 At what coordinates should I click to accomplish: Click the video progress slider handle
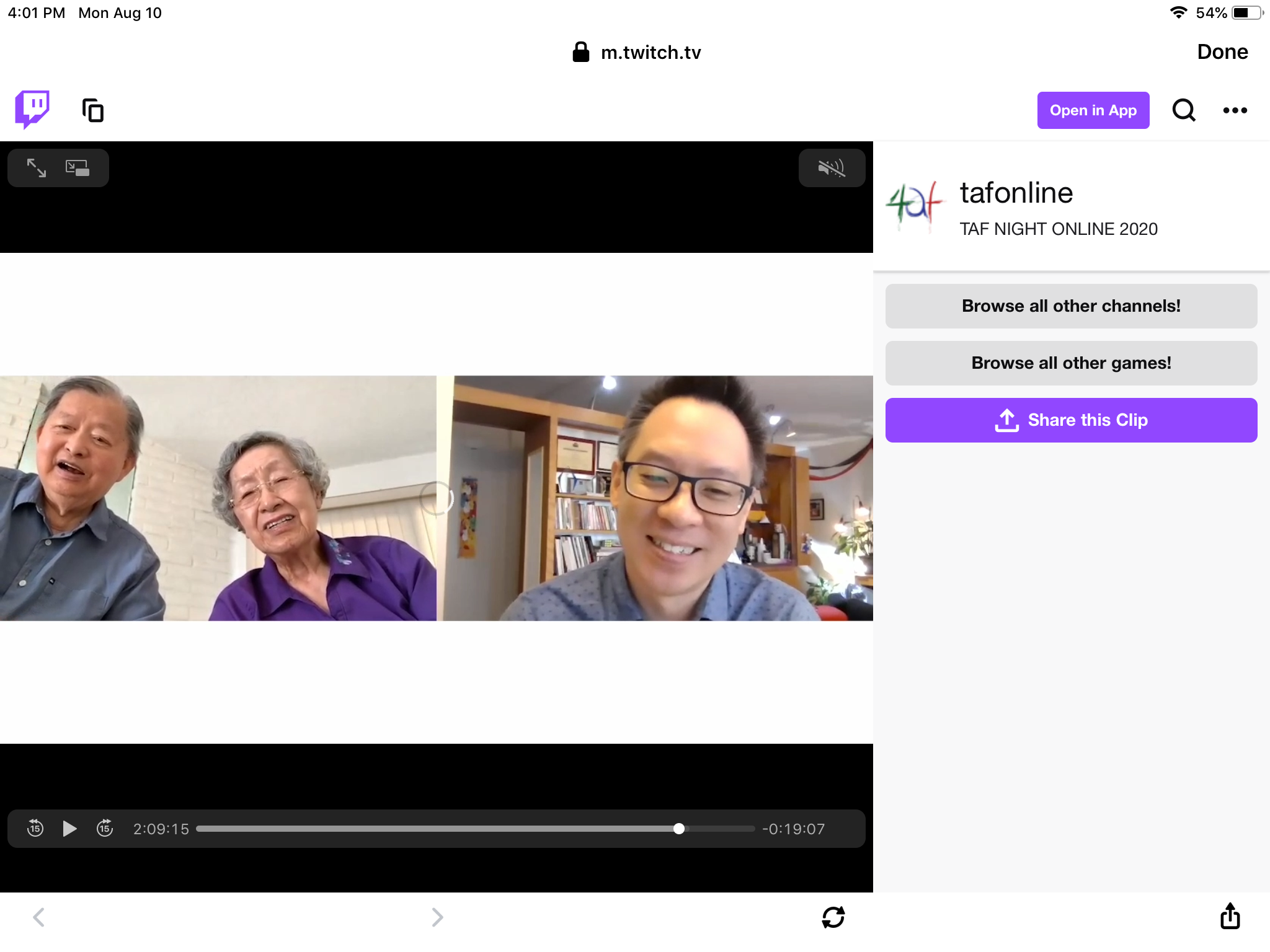679,829
